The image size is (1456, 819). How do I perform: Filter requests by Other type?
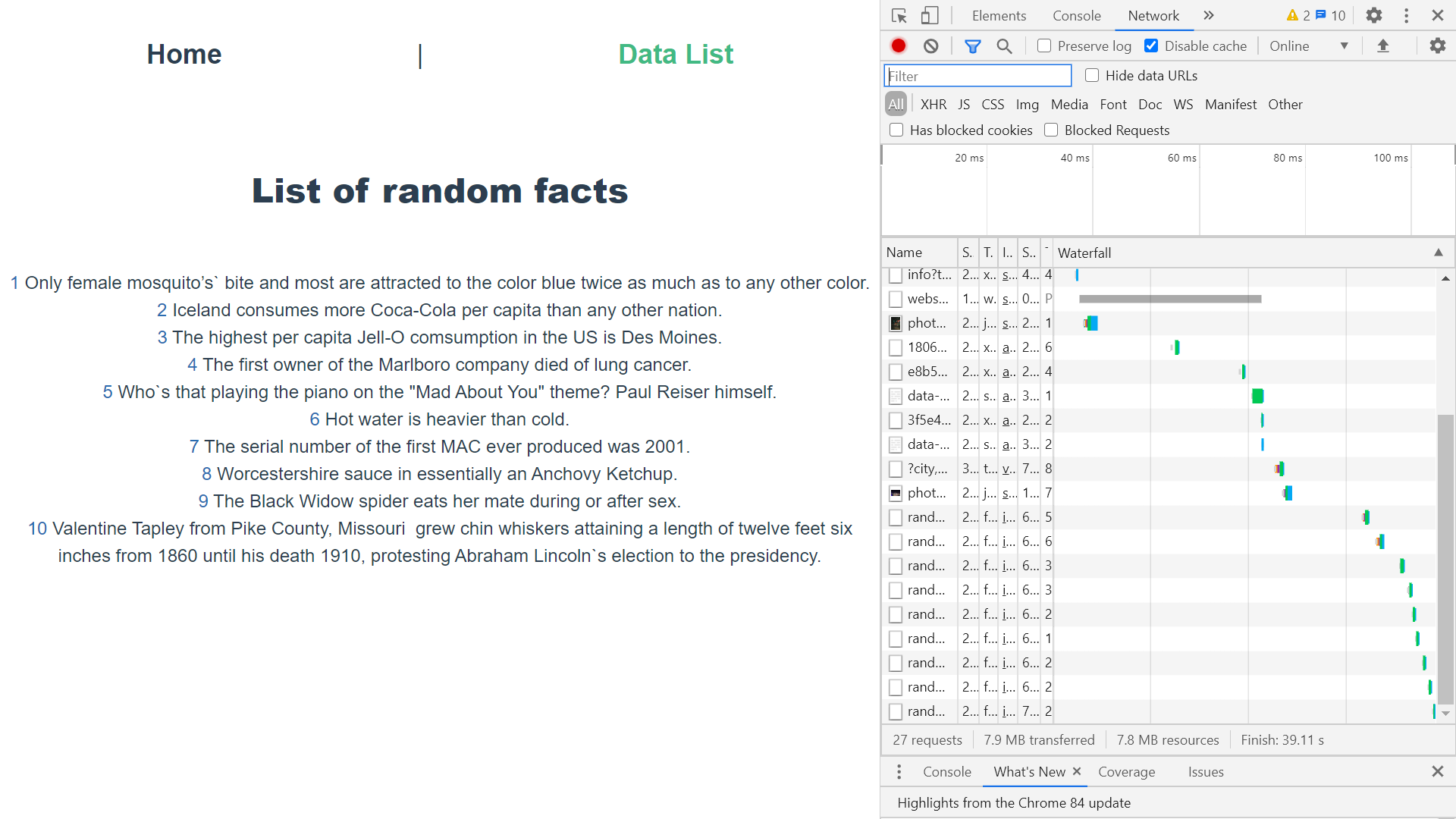coord(1285,105)
